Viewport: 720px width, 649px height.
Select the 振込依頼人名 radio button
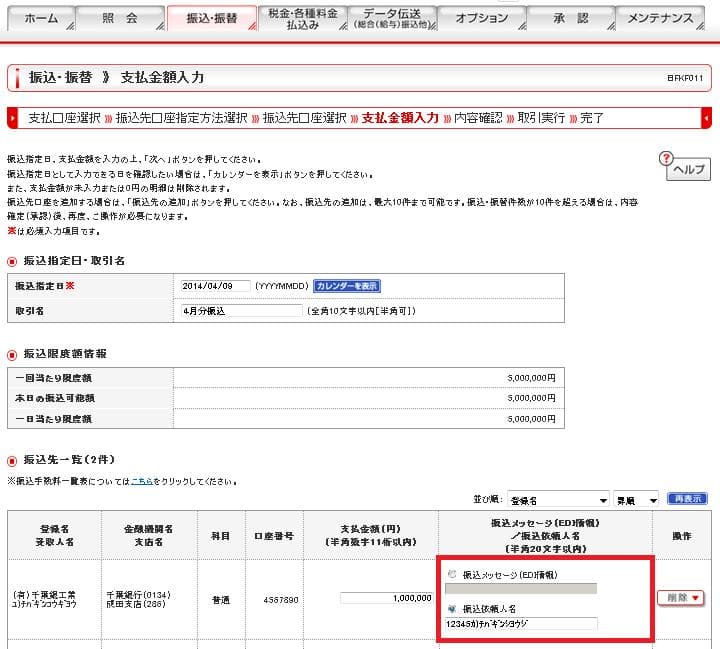pos(452,608)
